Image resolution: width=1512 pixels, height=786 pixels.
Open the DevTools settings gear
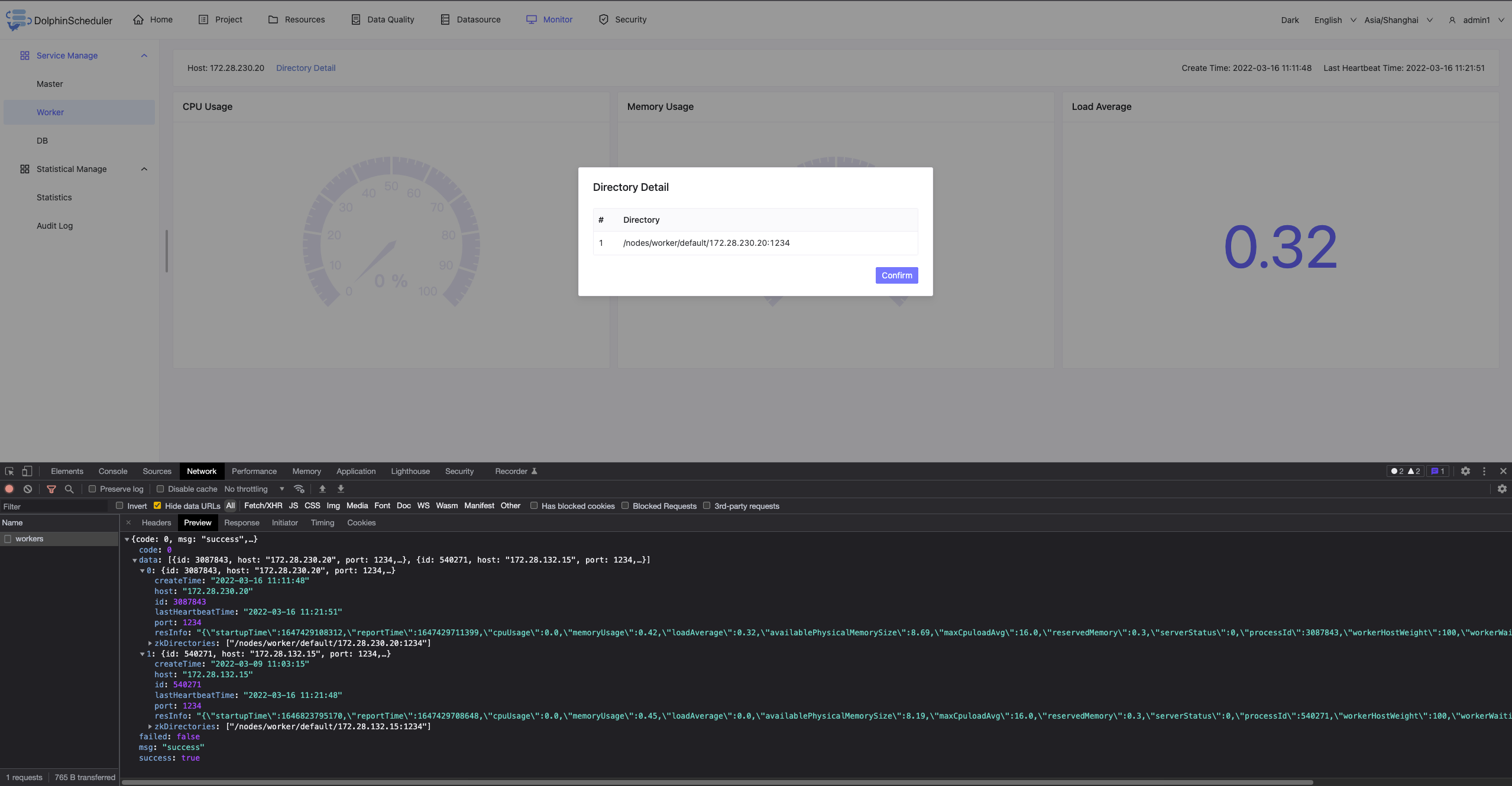[x=1466, y=471]
